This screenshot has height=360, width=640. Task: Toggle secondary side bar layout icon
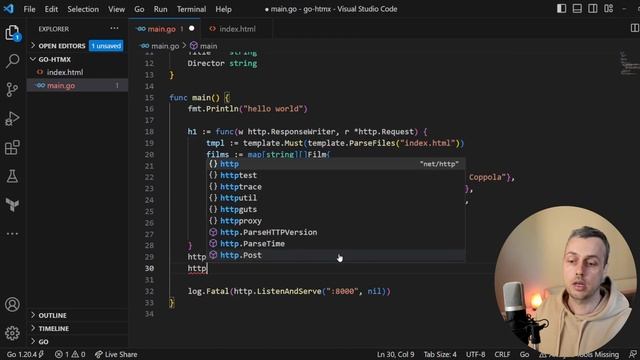click(x=593, y=9)
